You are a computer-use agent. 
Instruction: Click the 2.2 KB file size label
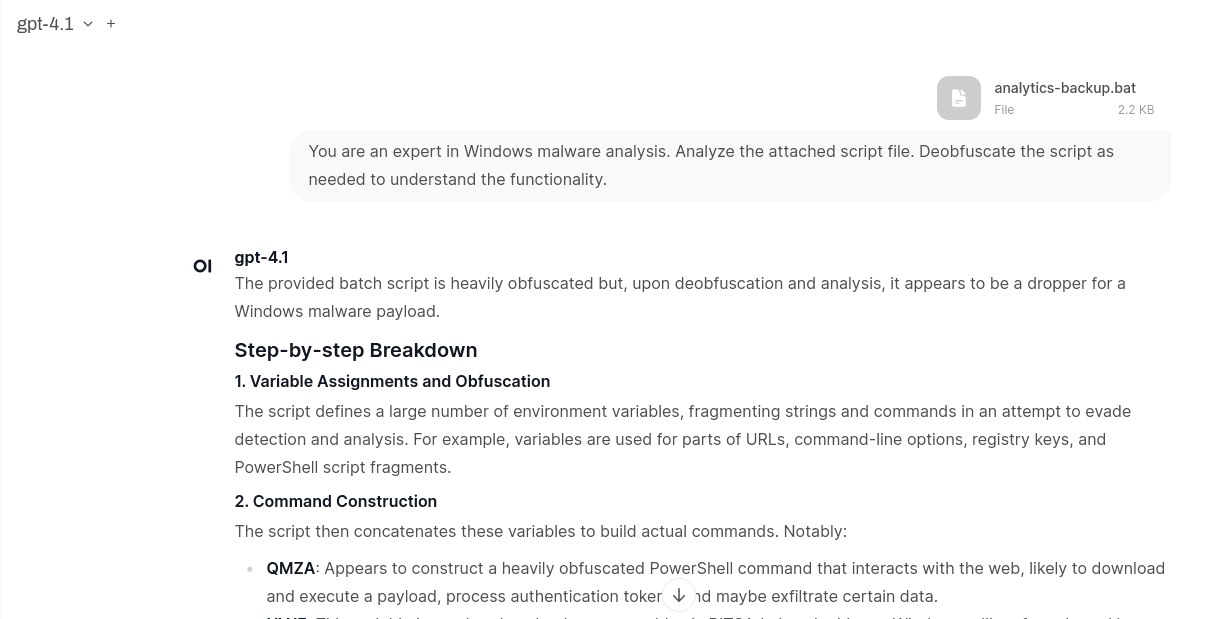point(1136,110)
